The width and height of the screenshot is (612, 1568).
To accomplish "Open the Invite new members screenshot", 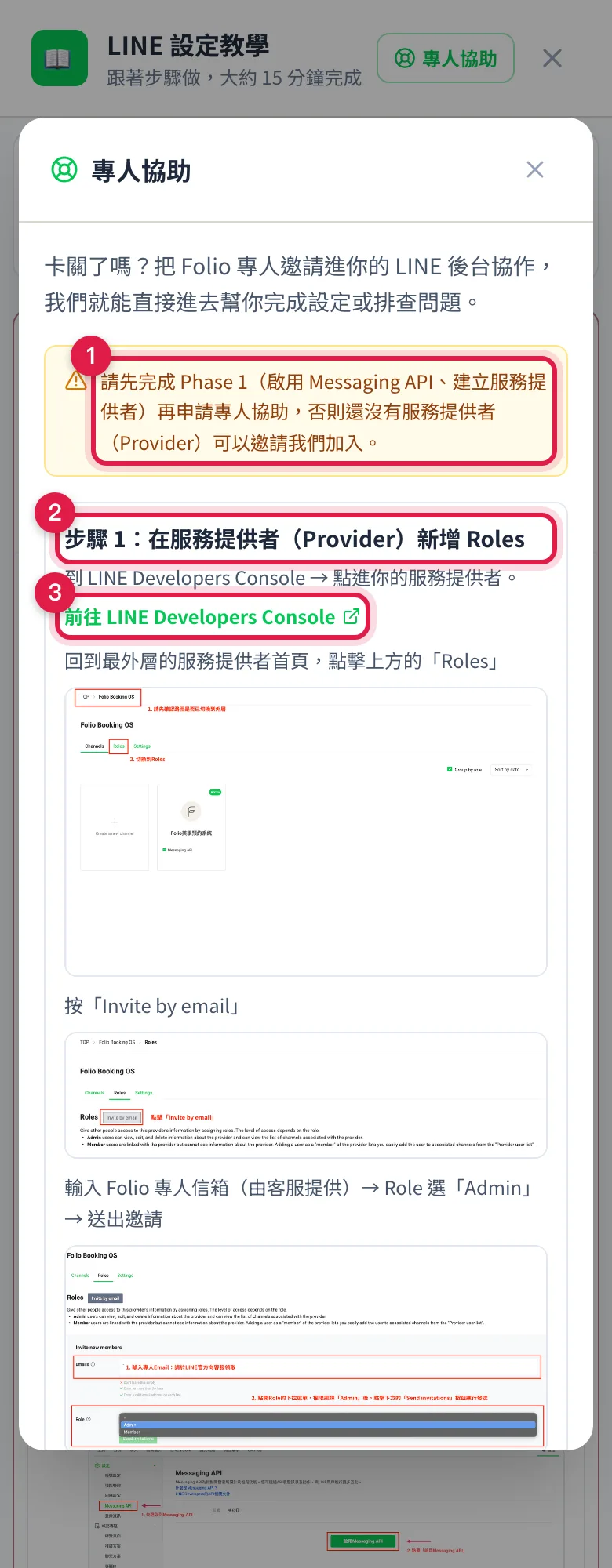I will pyautogui.click(x=306, y=1347).
